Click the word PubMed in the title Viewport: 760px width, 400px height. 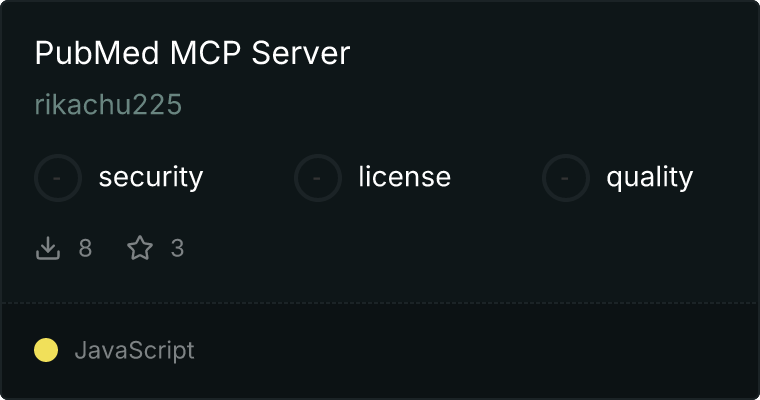(x=97, y=53)
